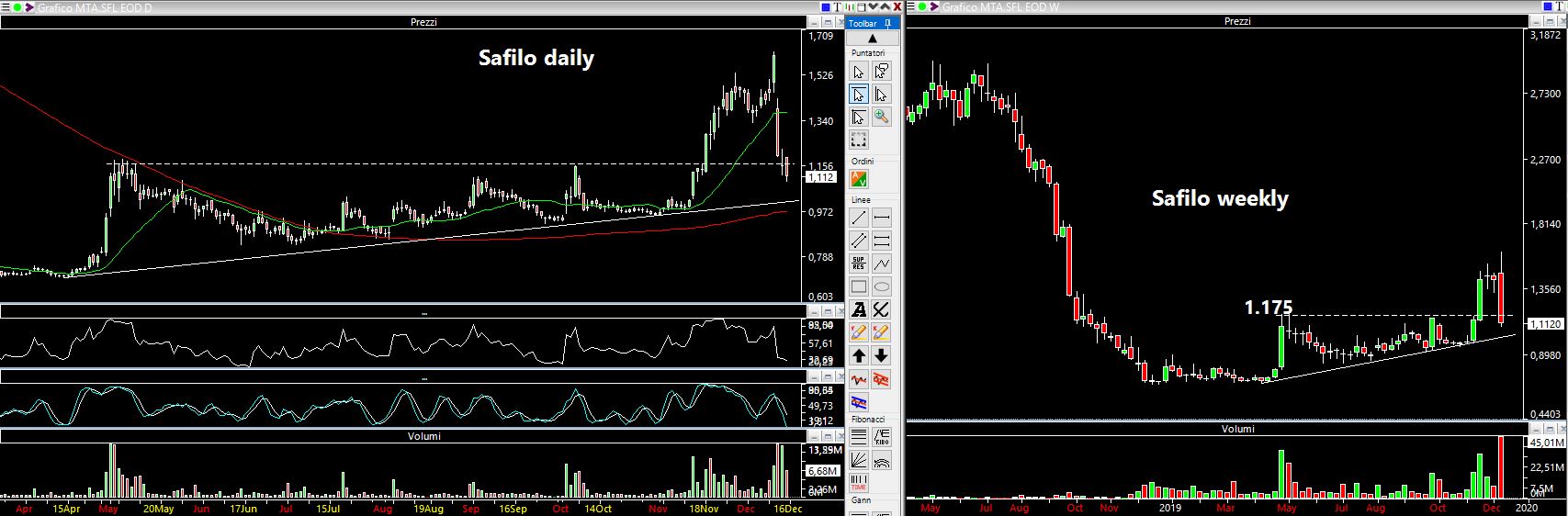Image resolution: width=1568 pixels, height=516 pixels.
Task: Click the 1,112 current price label on daily axis
Action: [820, 177]
